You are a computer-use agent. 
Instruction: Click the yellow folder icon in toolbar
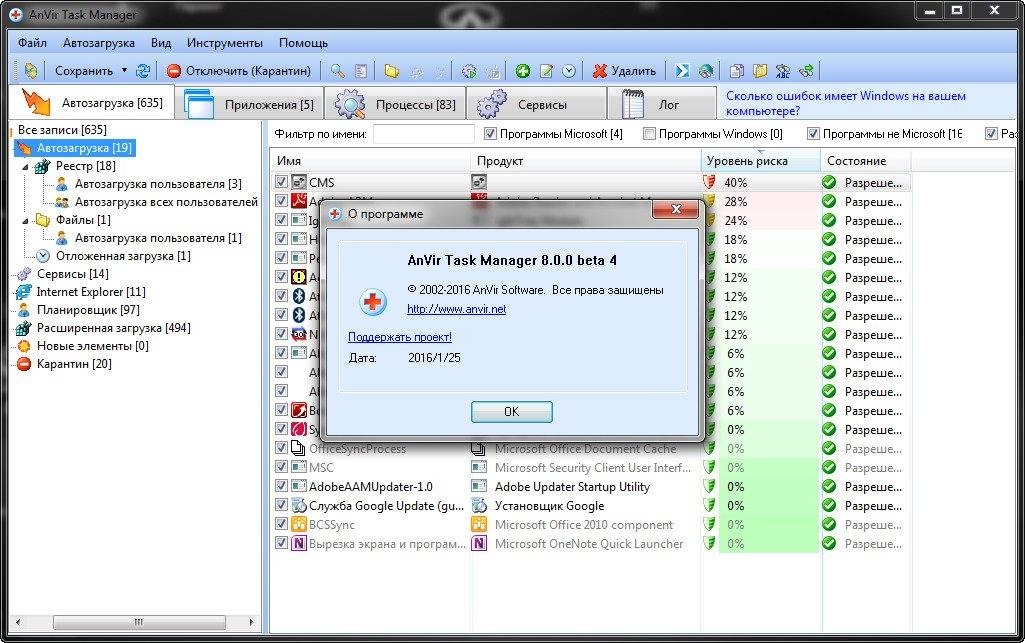(391, 71)
